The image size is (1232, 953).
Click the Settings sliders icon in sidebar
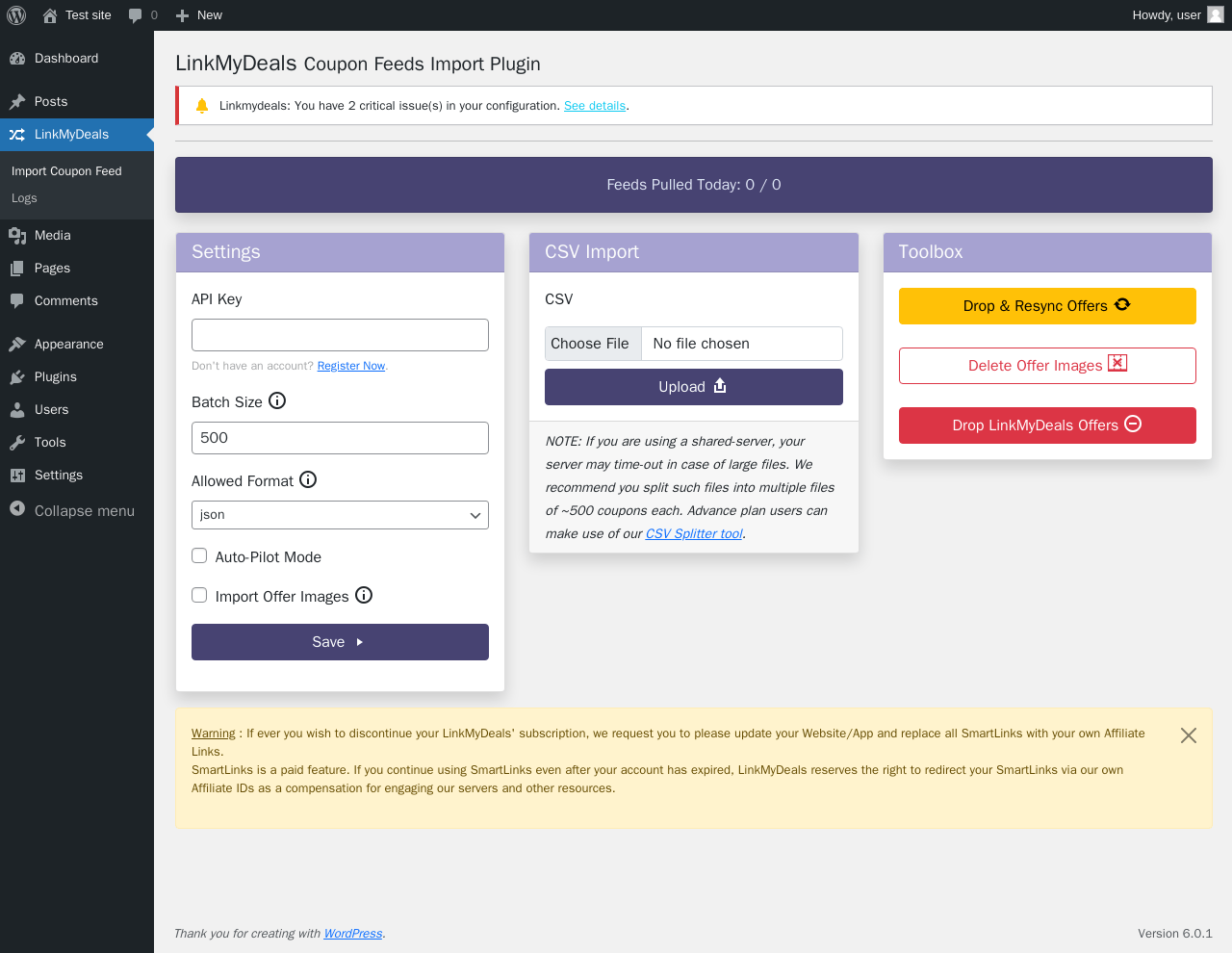pyautogui.click(x=17, y=476)
